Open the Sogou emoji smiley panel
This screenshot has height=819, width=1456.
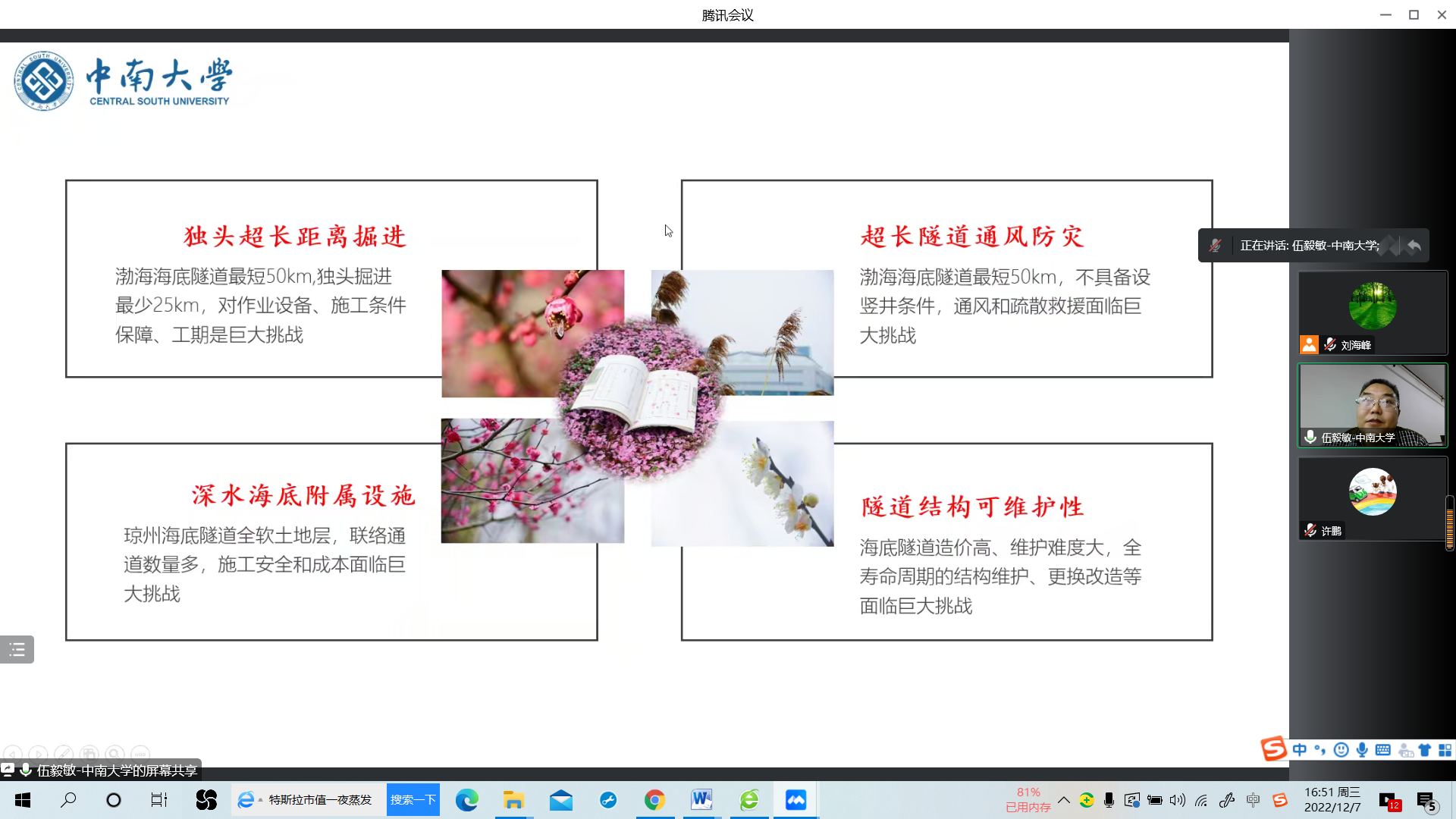click(x=1341, y=750)
